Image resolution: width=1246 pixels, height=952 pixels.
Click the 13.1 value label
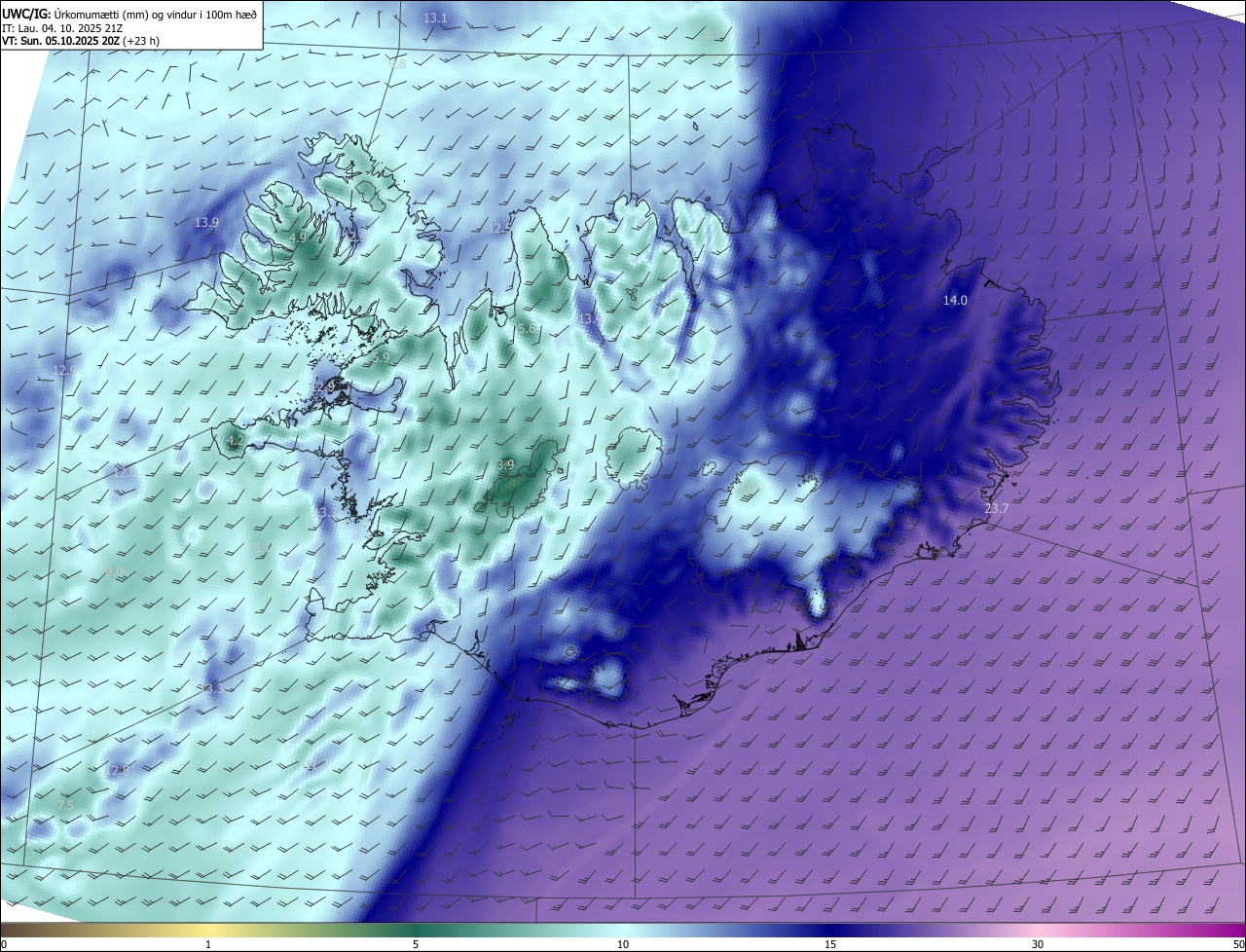point(435,18)
